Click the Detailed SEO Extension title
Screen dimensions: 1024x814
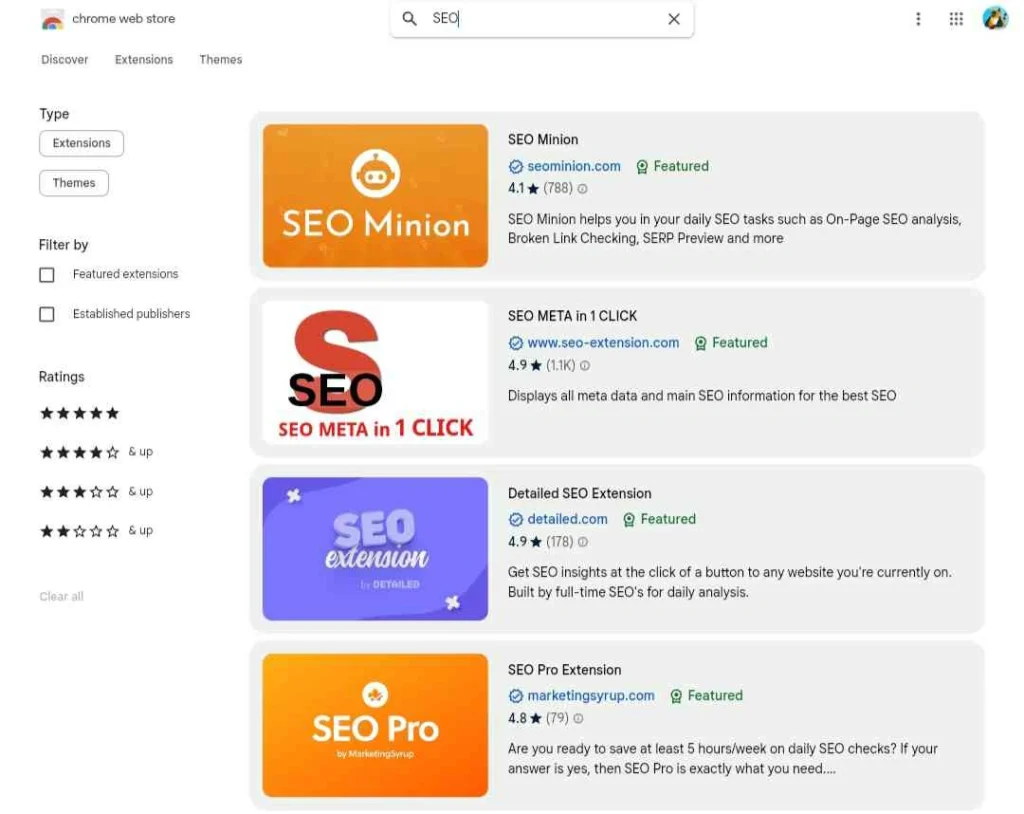point(580,493)
